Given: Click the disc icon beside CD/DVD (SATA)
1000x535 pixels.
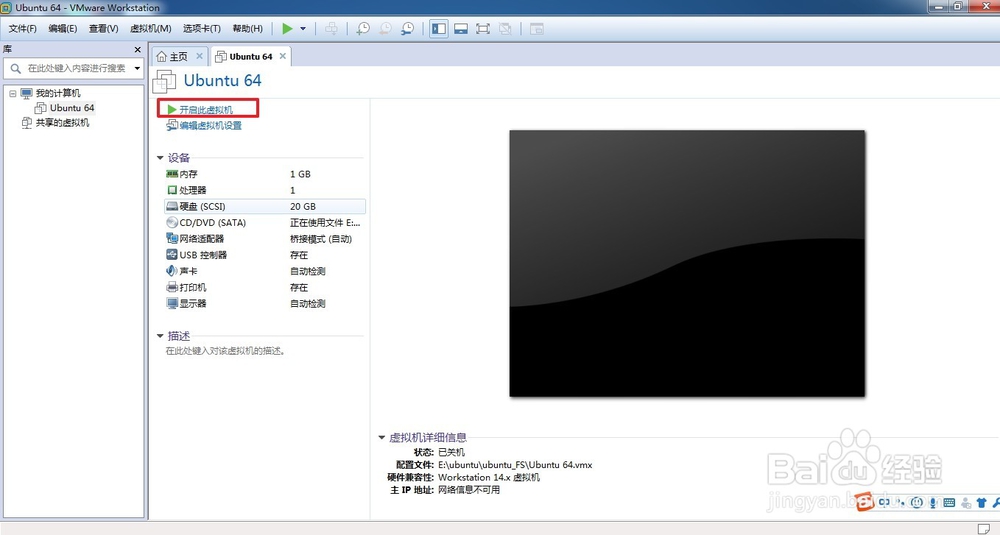Looking at the screenshot, I should [172, 223].
